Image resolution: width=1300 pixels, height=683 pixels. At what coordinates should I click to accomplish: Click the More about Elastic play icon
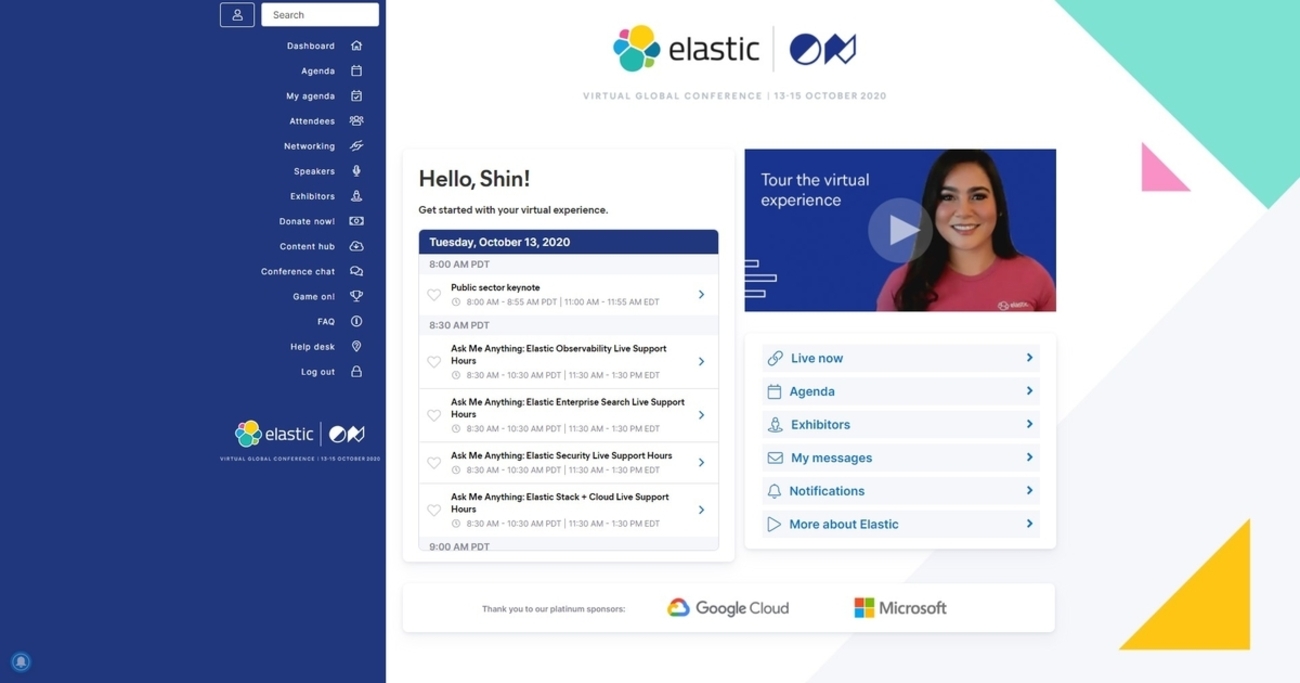point(773,524)
